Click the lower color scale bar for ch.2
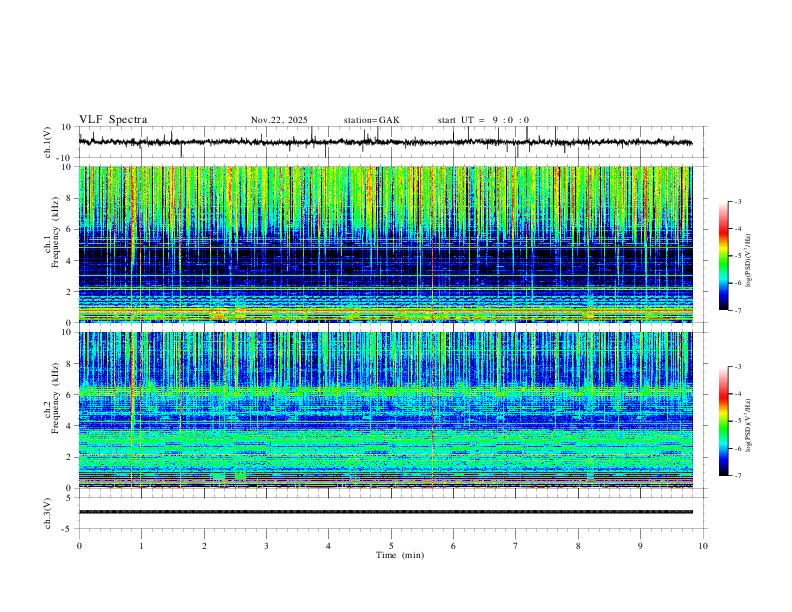This screenshot has width=792, height=612. (x=724, y=421)
